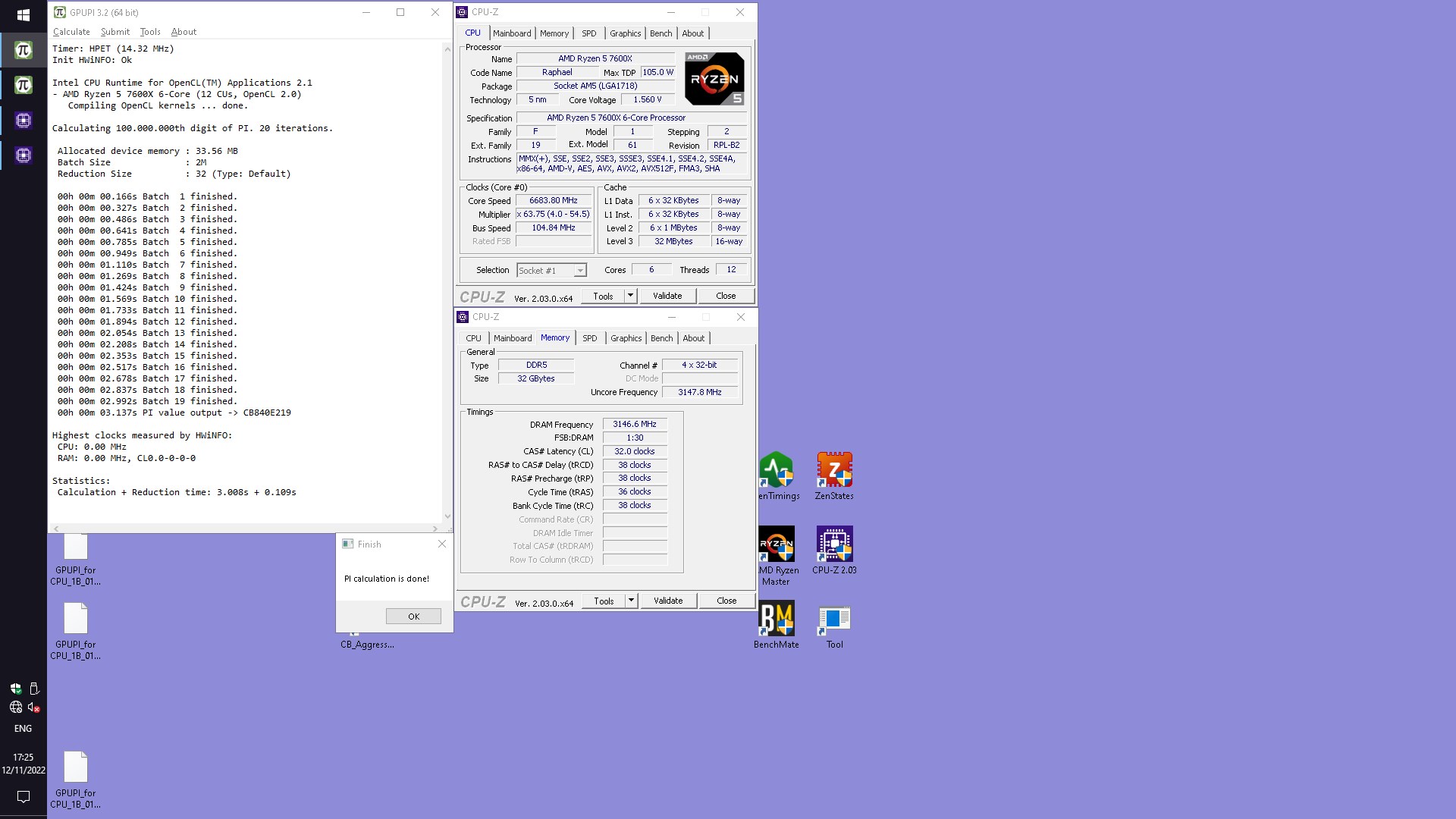Image resolution: width=1456 pixels, height=819 pixels.
Task: Switch to Mainboard tab in bottom CPU-Z
Action: (513, 338)
